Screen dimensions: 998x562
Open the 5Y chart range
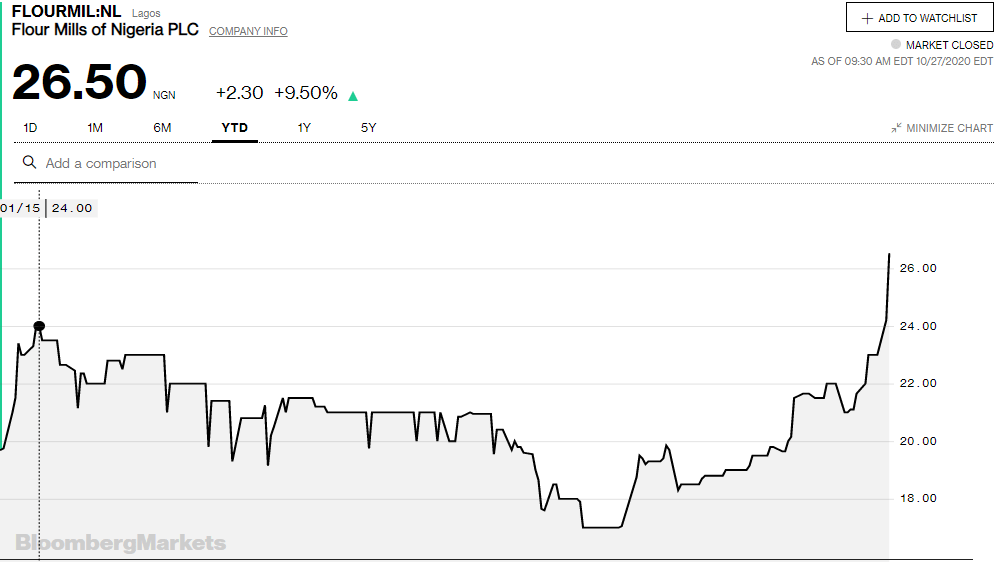(x=369, y=128)
